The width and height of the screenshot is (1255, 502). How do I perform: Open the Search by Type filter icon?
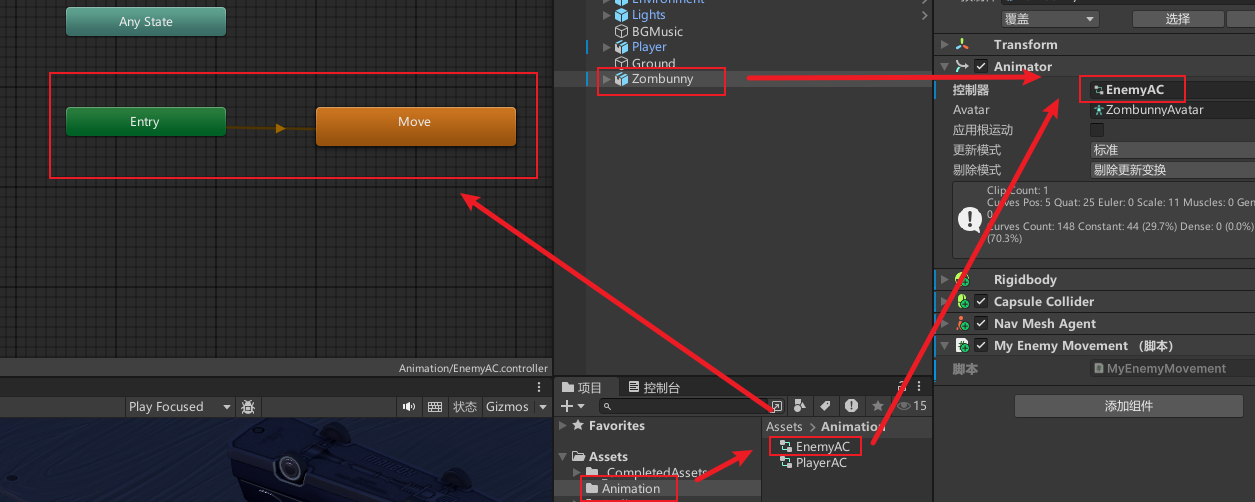(x=800, y=406)
